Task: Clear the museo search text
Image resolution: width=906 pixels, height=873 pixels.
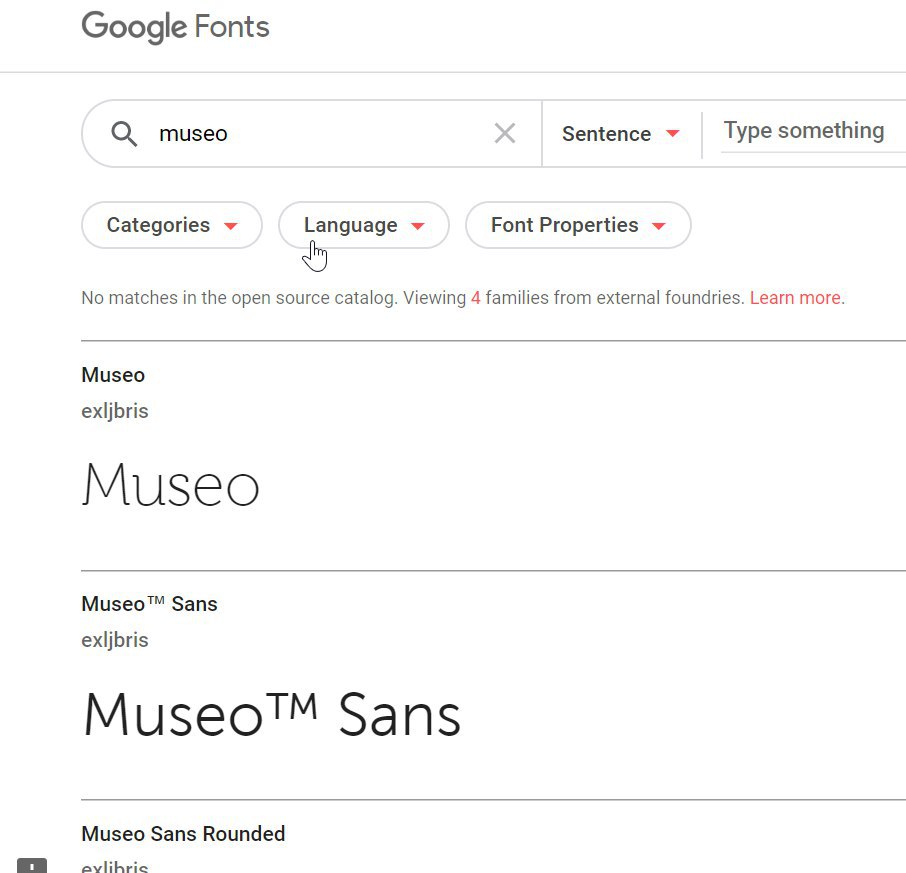Action: 504,133
